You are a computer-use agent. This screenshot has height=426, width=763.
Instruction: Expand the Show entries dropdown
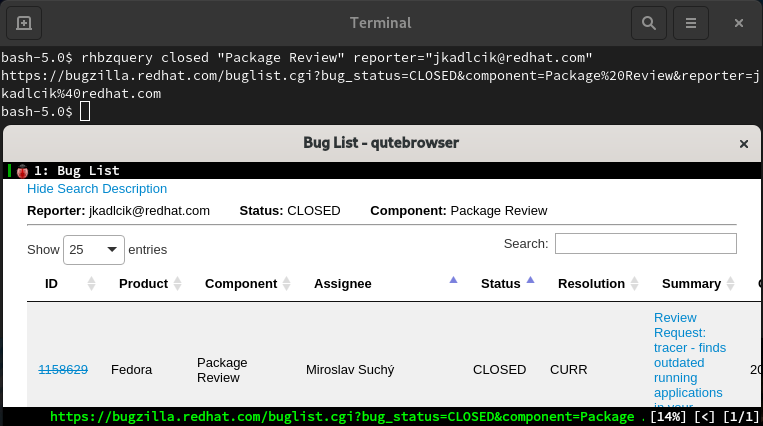pyautogui.click(x=94, y=249)
